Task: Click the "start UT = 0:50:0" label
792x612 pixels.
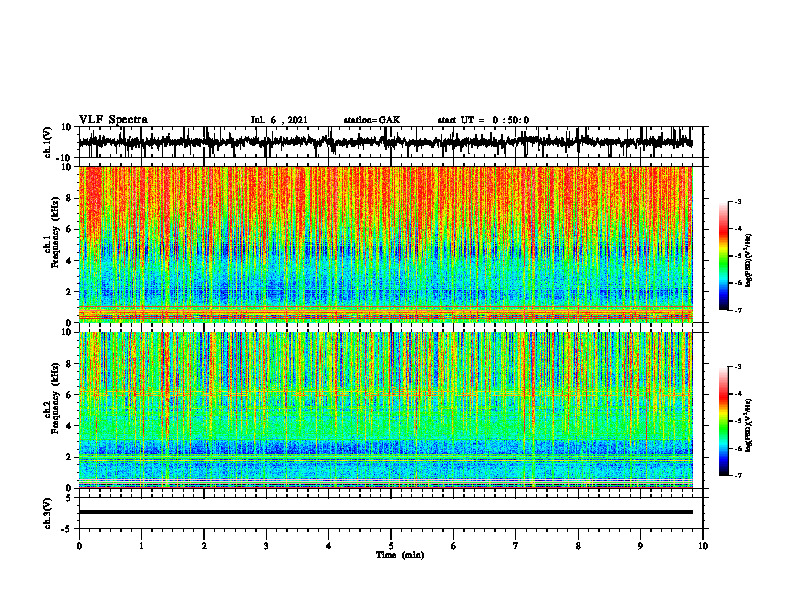Action: click(483, 120)
